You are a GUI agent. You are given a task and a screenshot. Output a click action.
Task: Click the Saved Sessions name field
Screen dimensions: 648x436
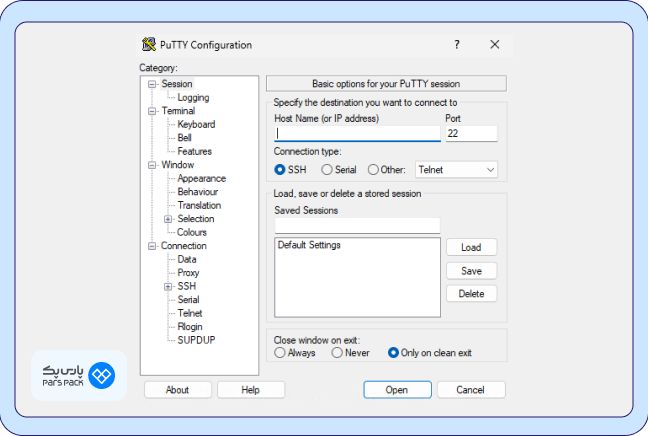coord(357,226)
